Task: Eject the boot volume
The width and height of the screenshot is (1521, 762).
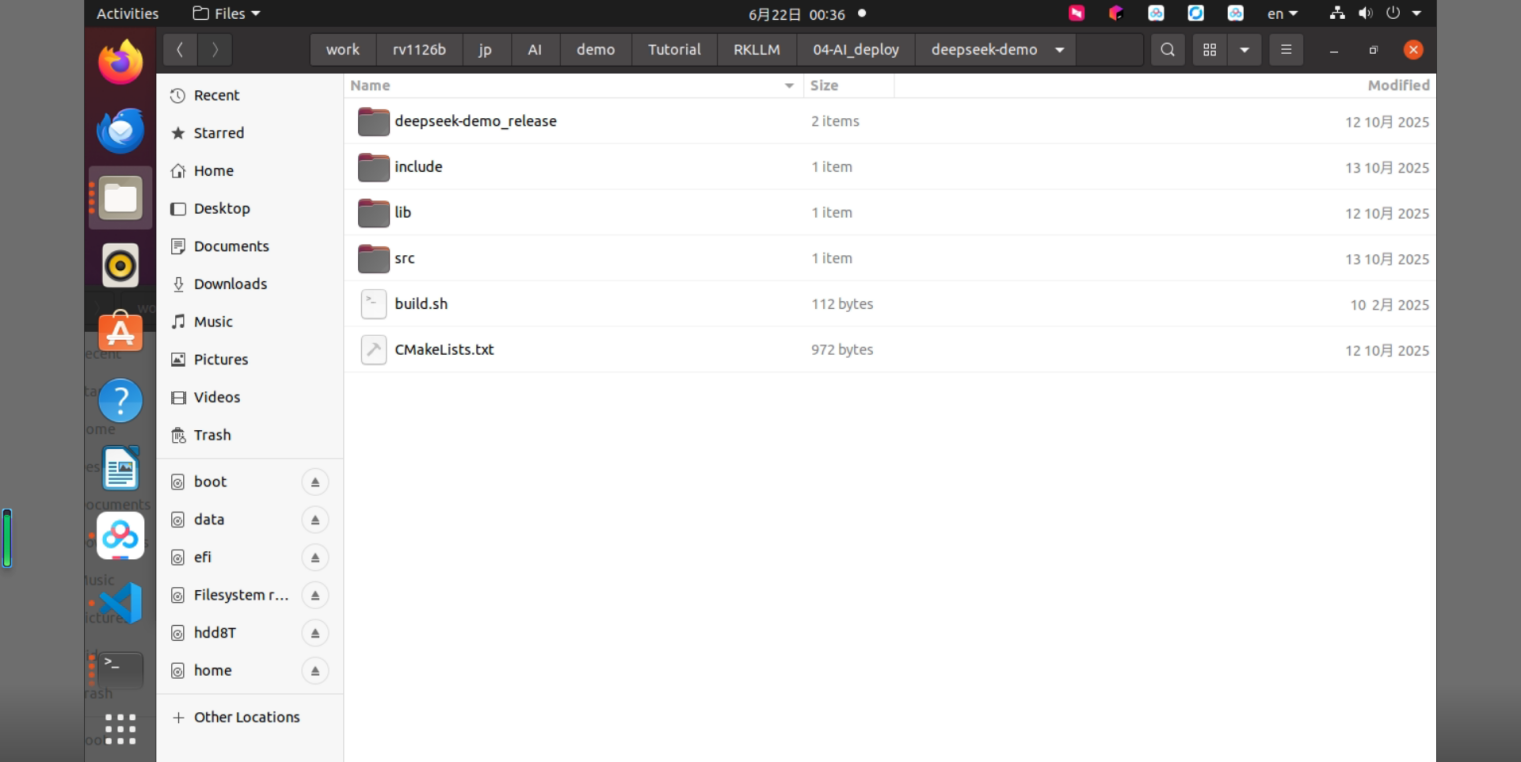Action: 315,482
